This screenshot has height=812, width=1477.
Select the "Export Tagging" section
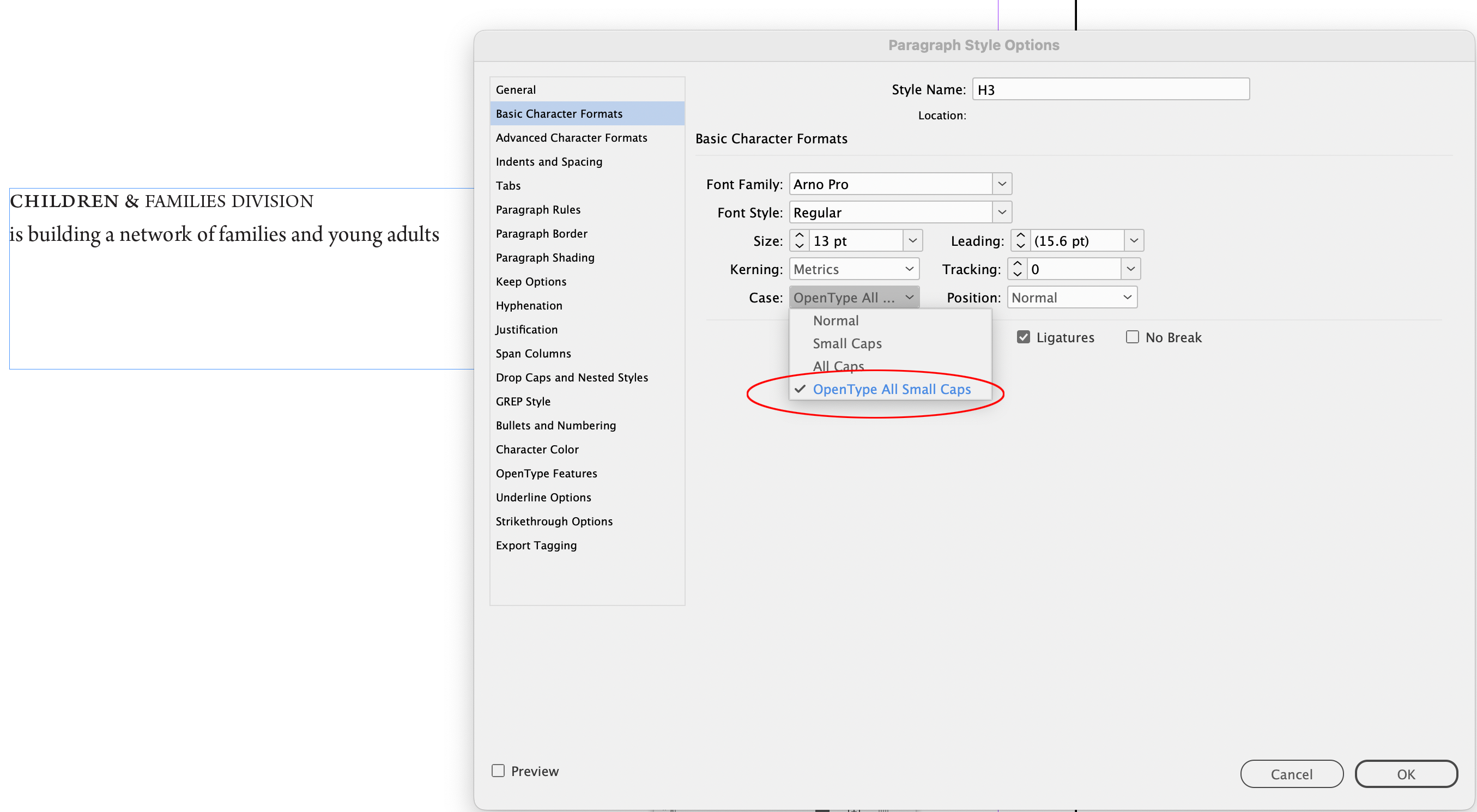tap(536, 546)
